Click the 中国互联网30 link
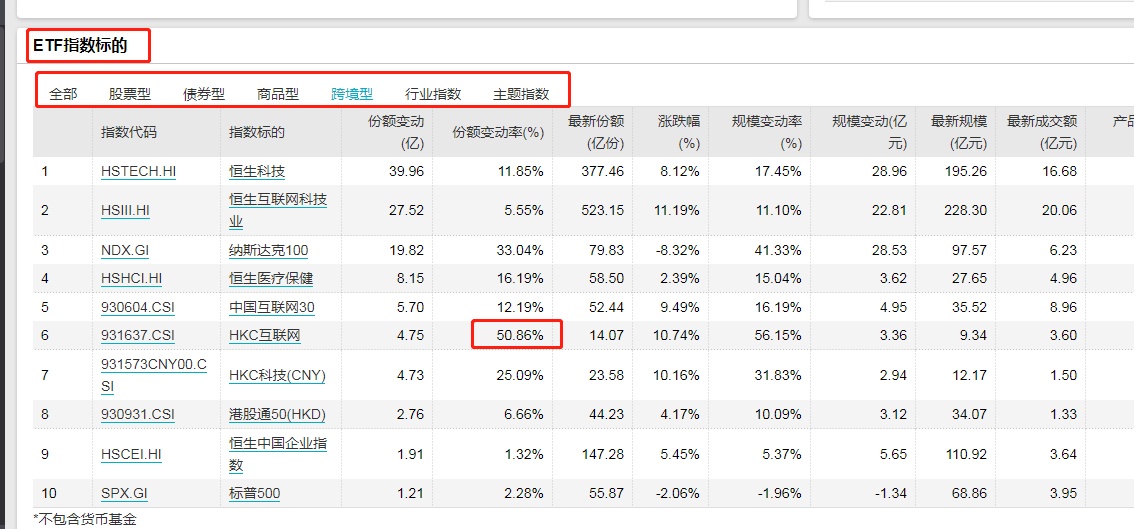This screenshot has width=1134, height=529. (271, 307)
